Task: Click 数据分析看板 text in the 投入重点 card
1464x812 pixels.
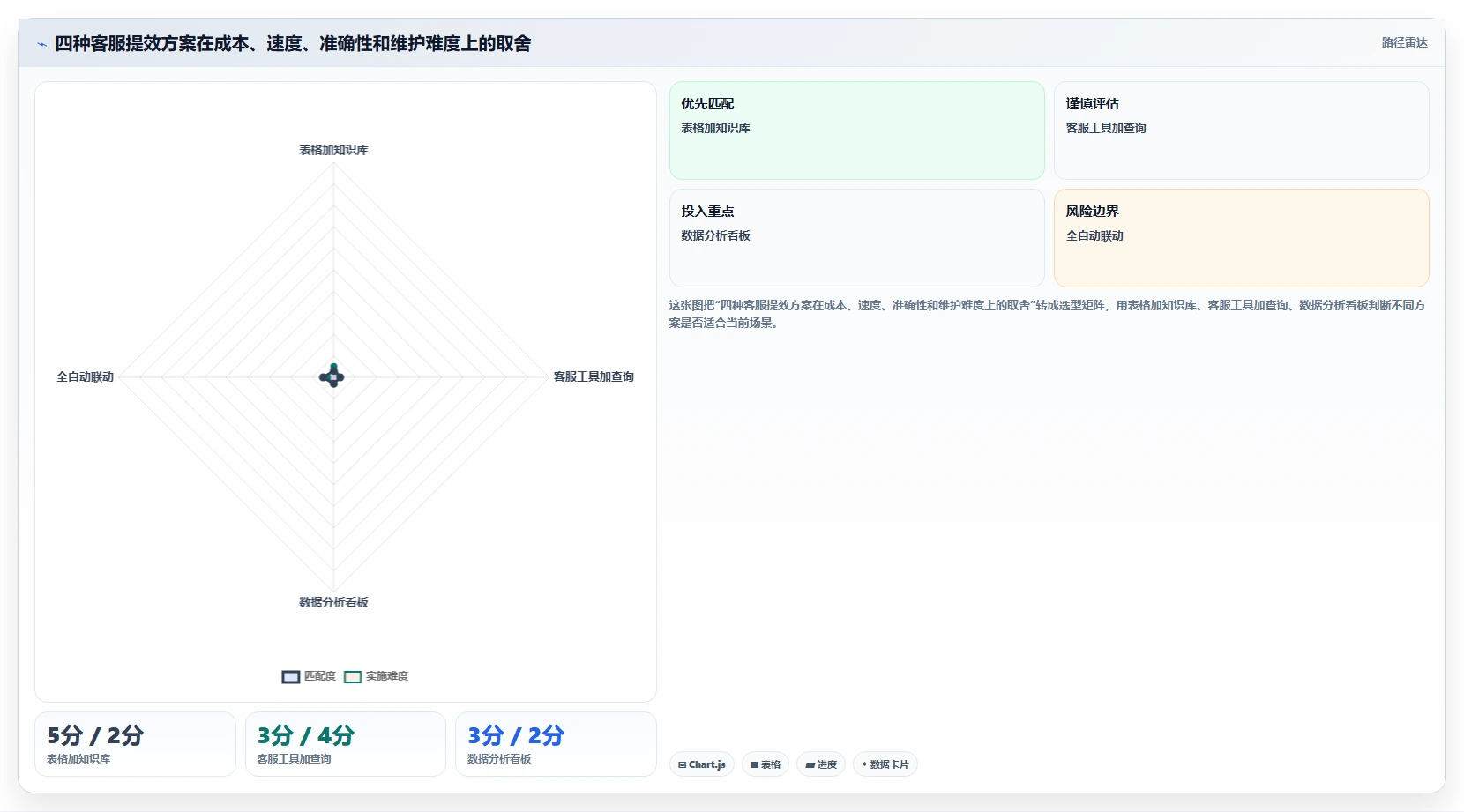Action: (x=715, y=235)
